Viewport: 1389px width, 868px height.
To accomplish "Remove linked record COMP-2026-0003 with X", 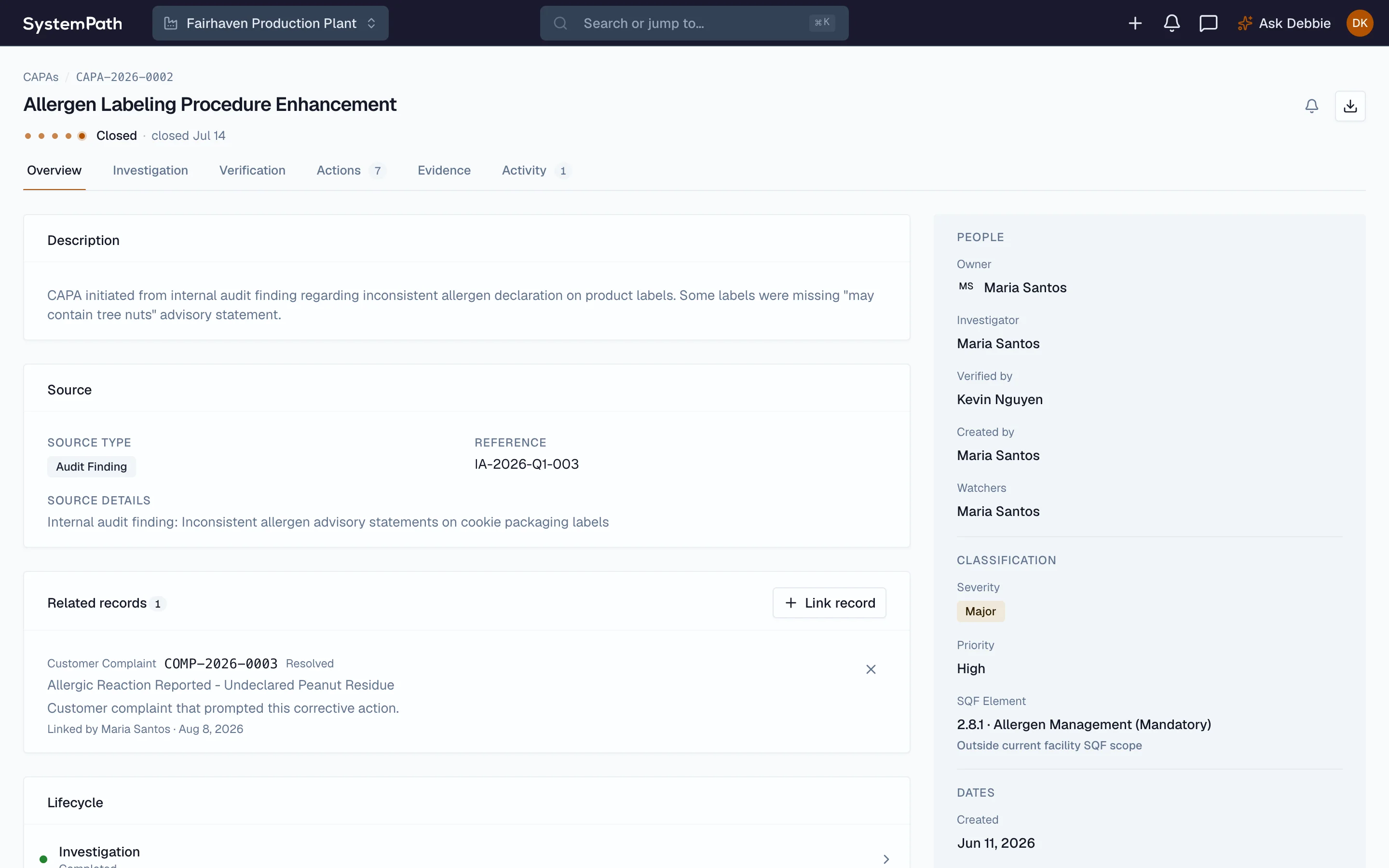I will [871, 669].
